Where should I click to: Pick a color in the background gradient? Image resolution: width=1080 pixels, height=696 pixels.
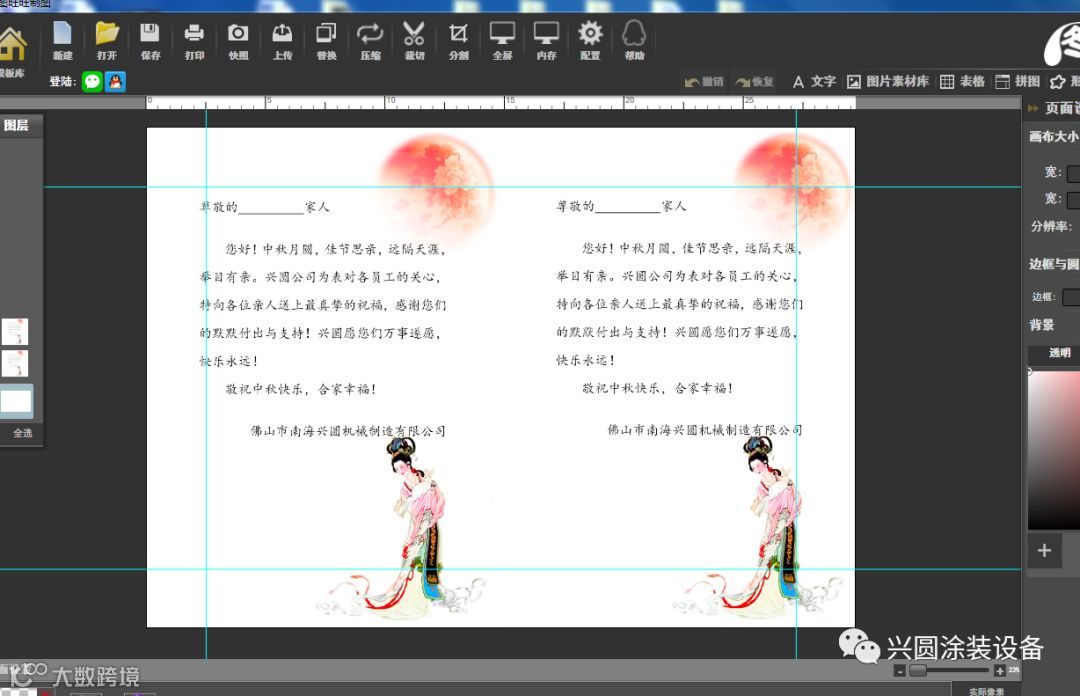pos(1054,449)
